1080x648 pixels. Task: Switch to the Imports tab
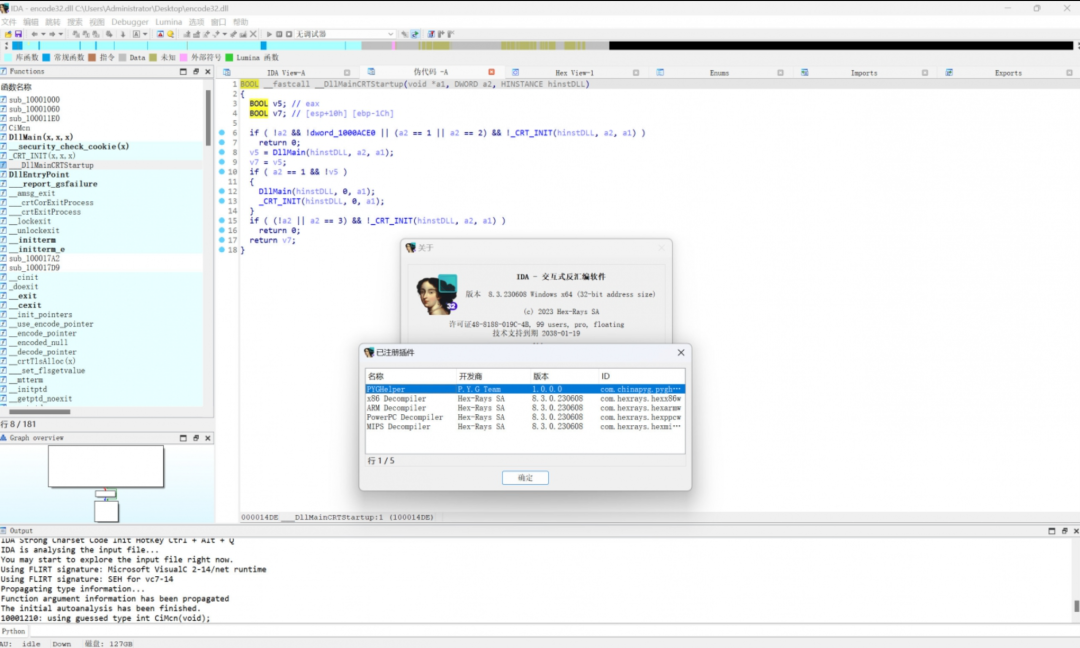(x=864, y=72)
